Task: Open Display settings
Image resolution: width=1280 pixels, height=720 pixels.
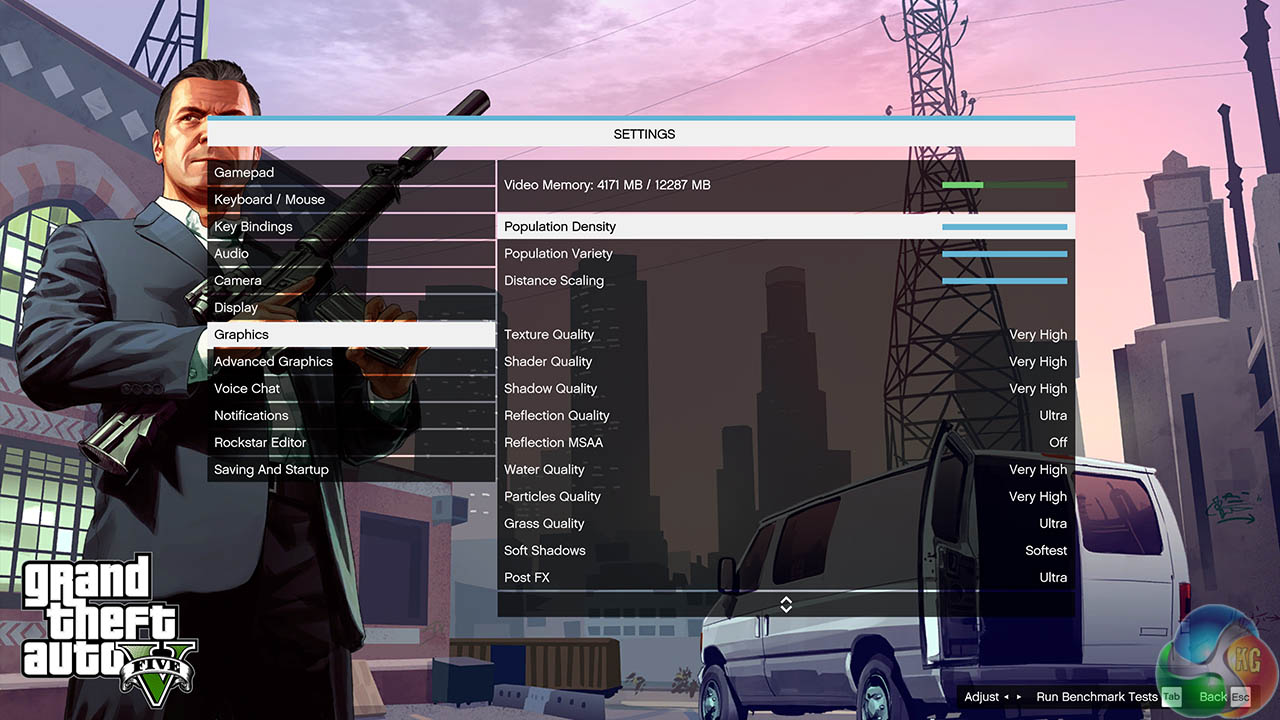Action: click(351, 308)
